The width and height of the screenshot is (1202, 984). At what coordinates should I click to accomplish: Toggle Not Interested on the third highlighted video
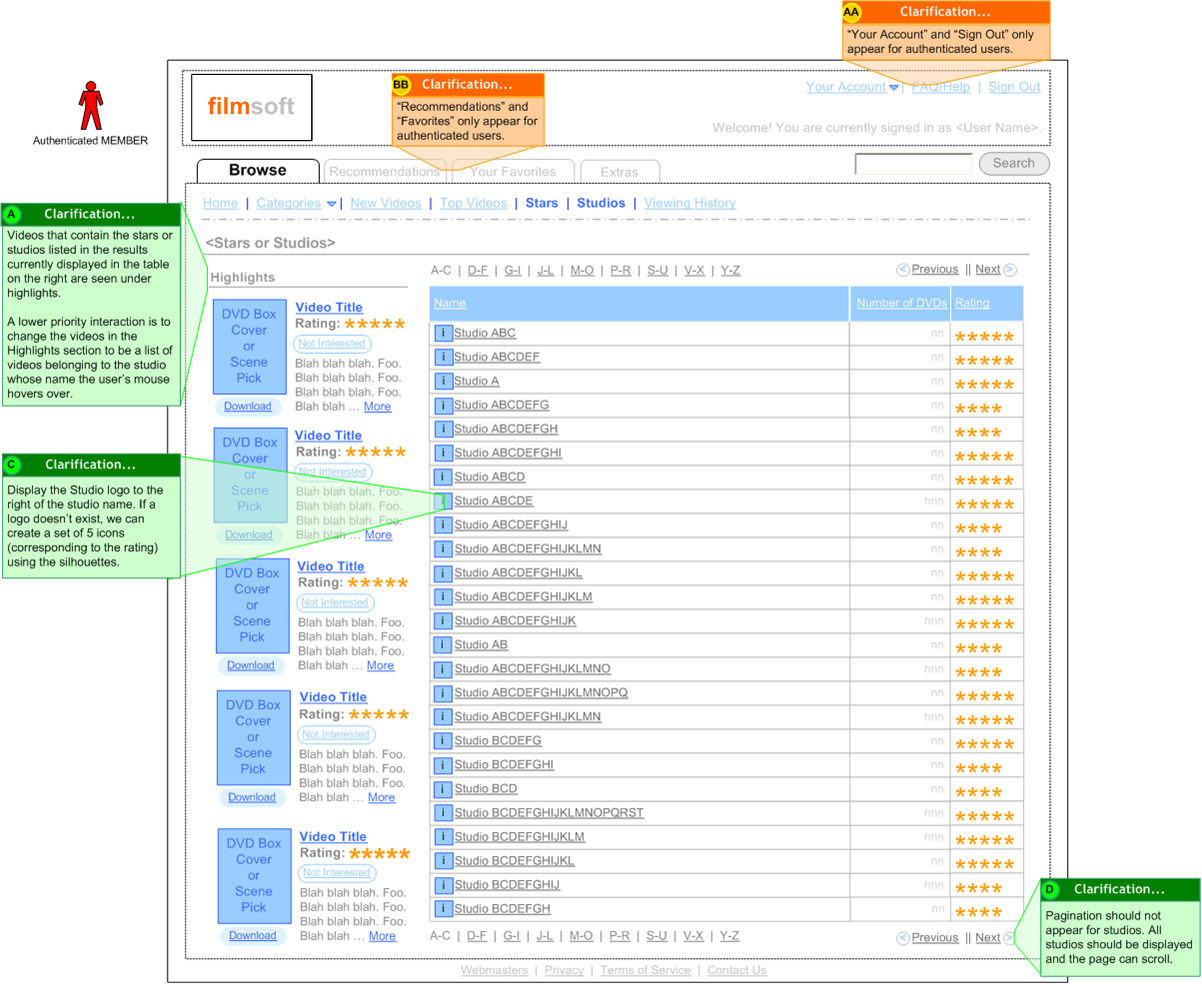pyautogui.click(x=336, y=603)
